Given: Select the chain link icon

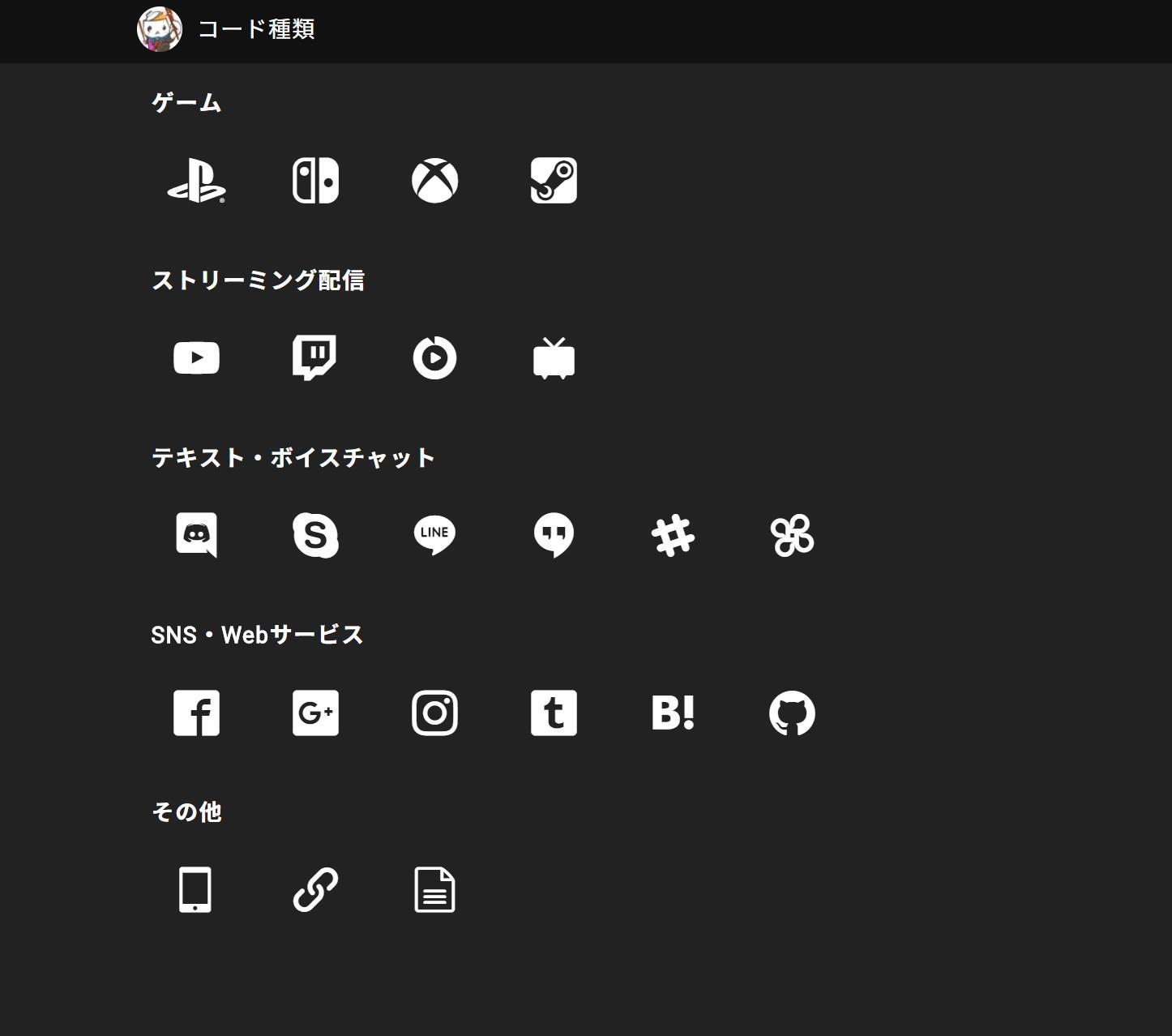Looking at the screenshot, I should coord(315,889).
